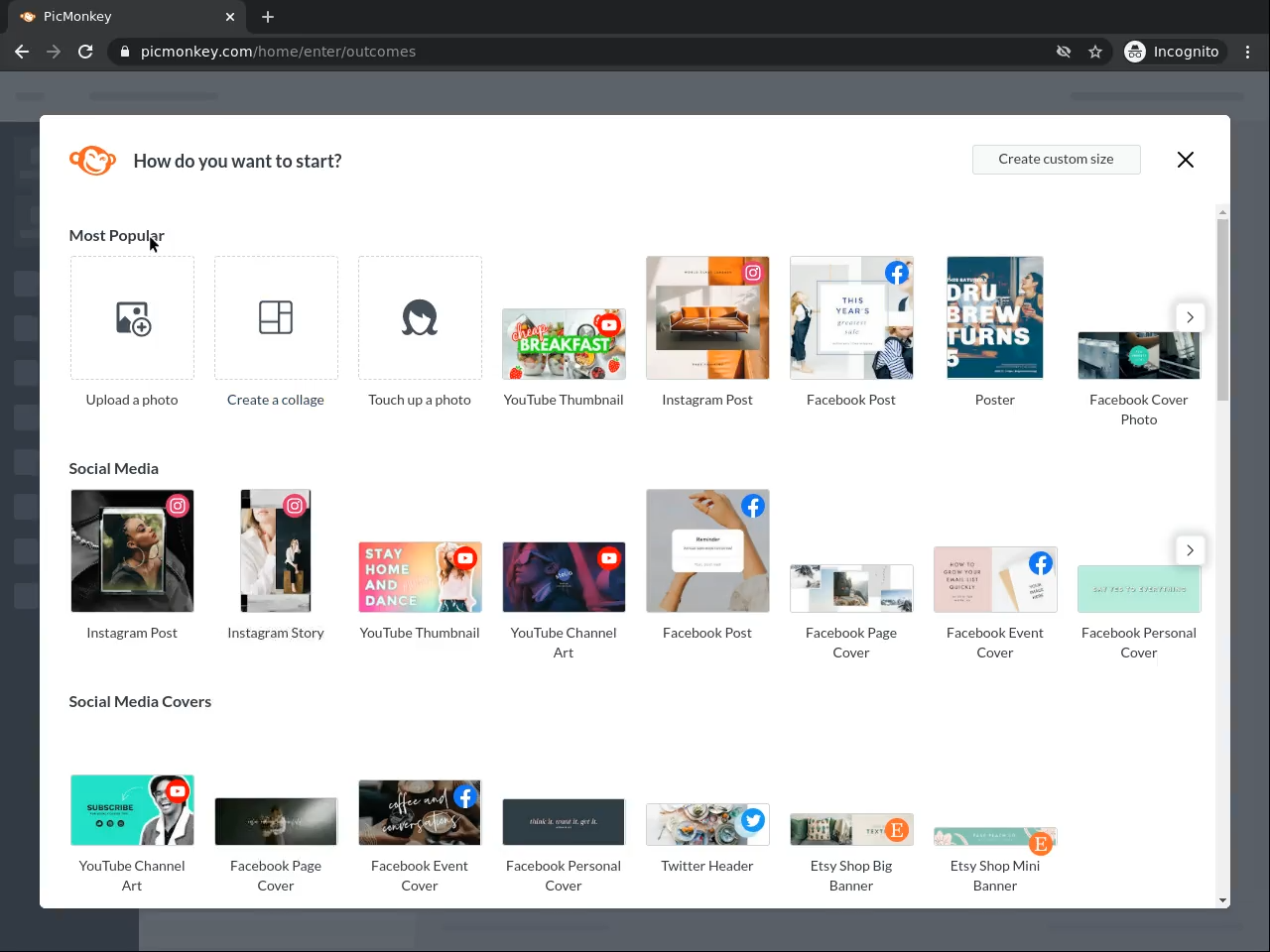Choose Facebook Event Cover in the Social Media row
1270x952 pixels.
click(995, 579)
